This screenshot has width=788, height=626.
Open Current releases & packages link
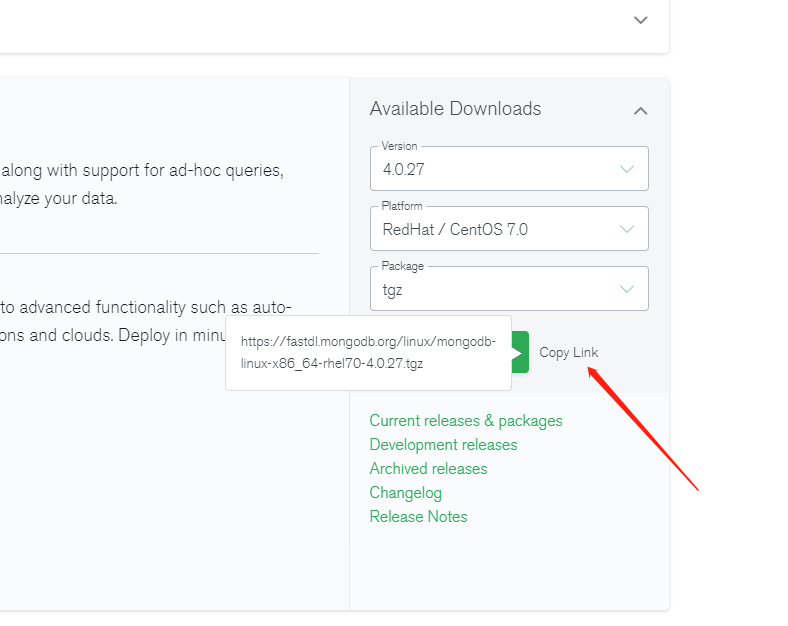(466, 421)
